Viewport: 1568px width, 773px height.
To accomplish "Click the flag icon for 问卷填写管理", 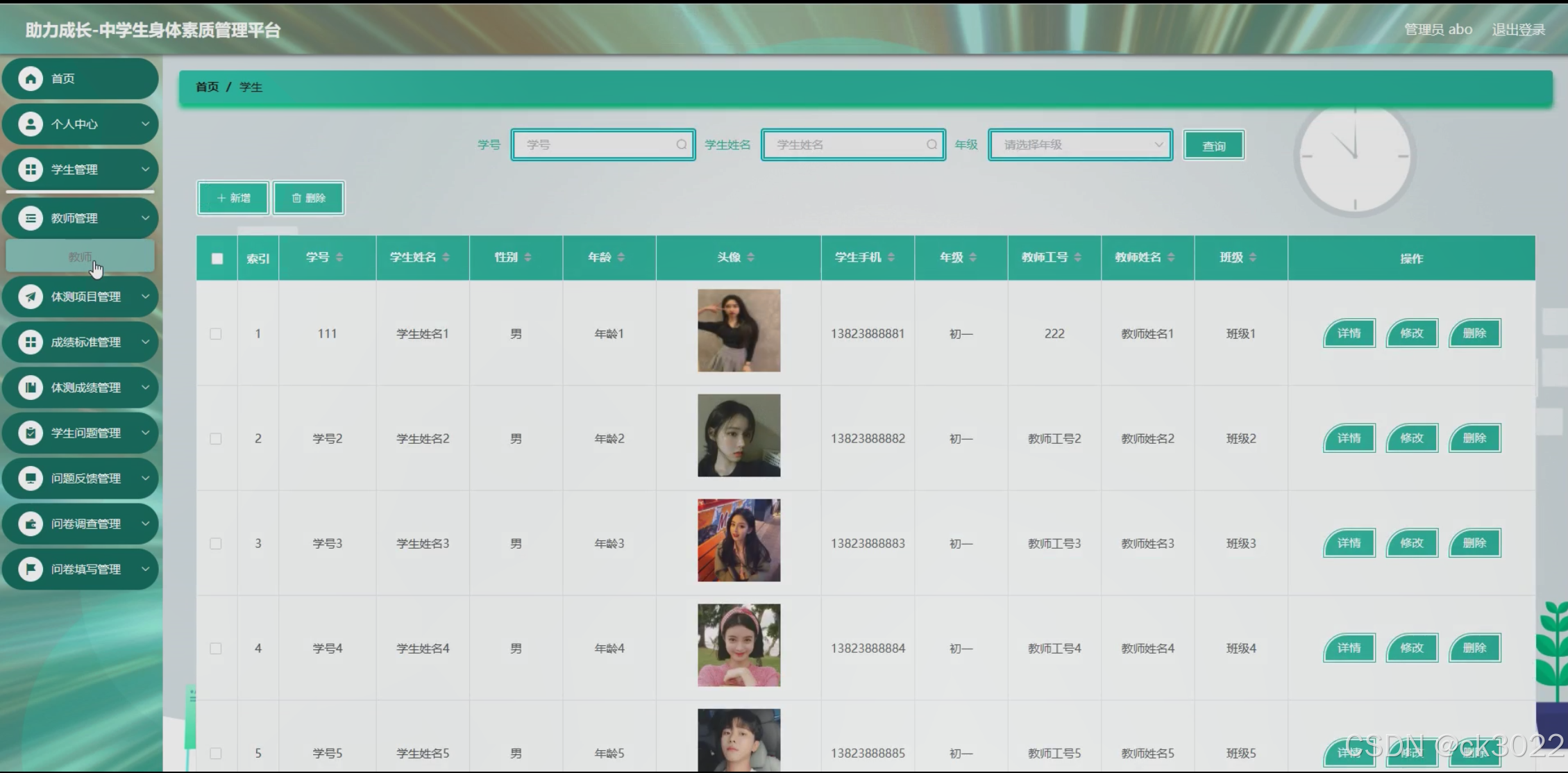I will (31, 569).
